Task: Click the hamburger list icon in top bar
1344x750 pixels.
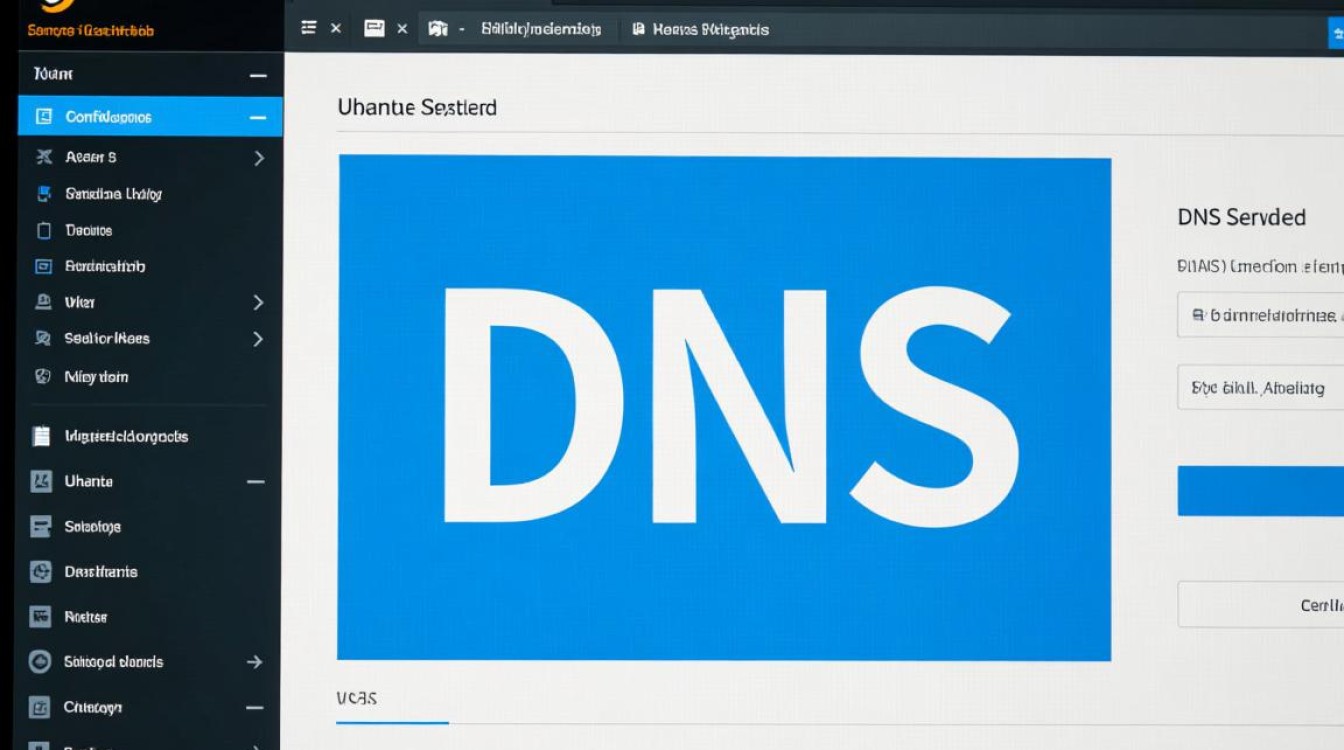Action: (309, 29)
